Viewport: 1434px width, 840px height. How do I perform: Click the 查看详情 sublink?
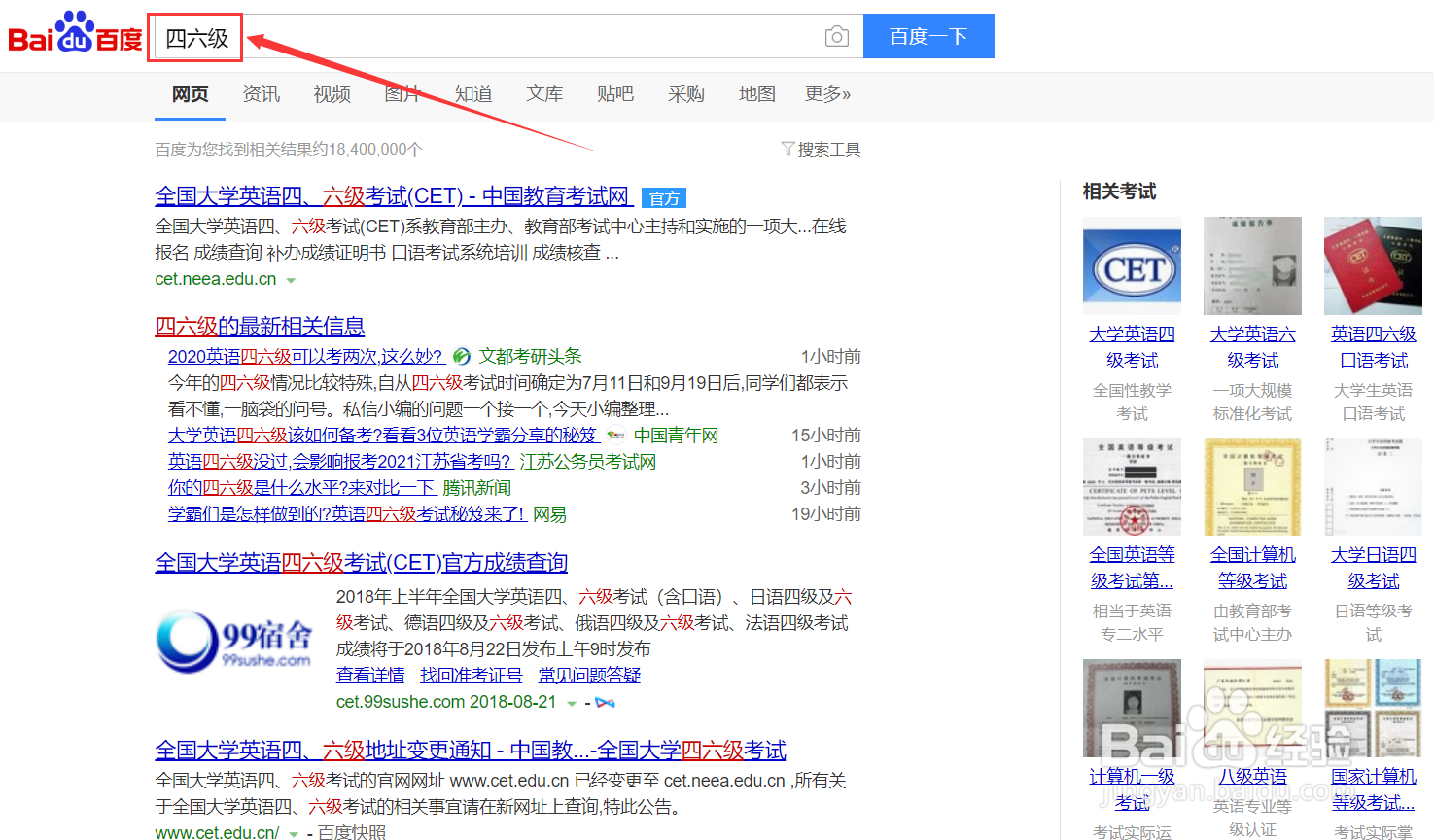tap(370, 676)
